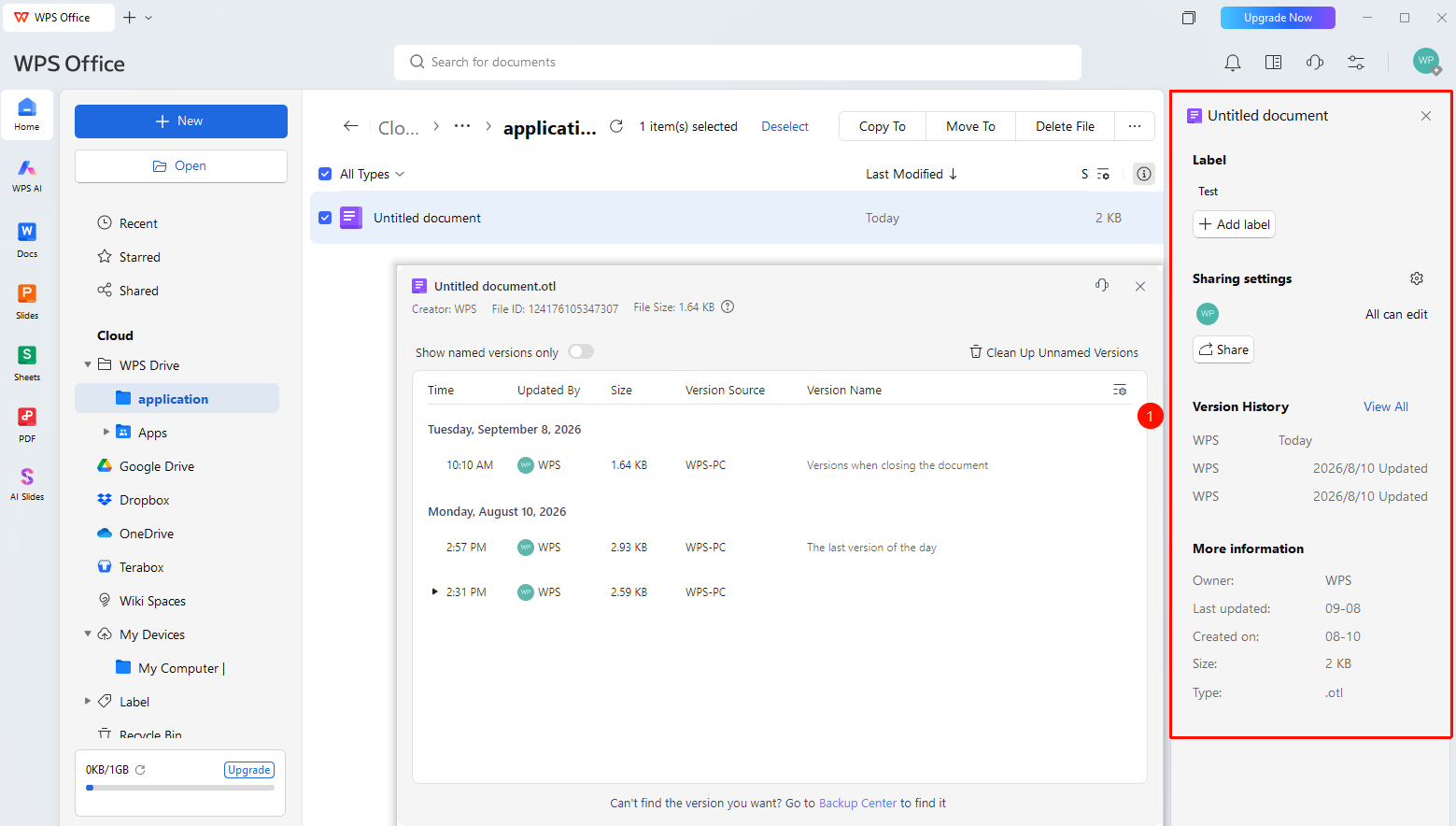Open the Backup Center link

(x=857, y=803)
